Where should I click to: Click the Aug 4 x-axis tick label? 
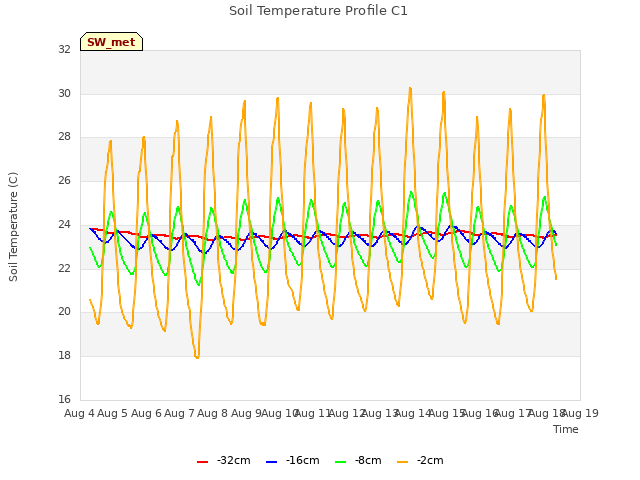point(79,413)
